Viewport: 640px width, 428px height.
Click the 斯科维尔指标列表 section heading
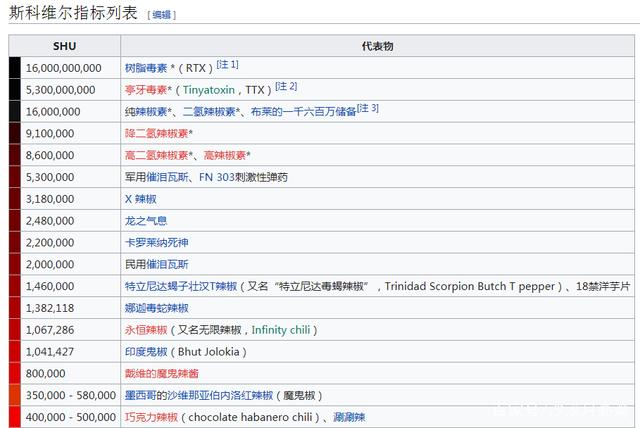pos(73,13)
